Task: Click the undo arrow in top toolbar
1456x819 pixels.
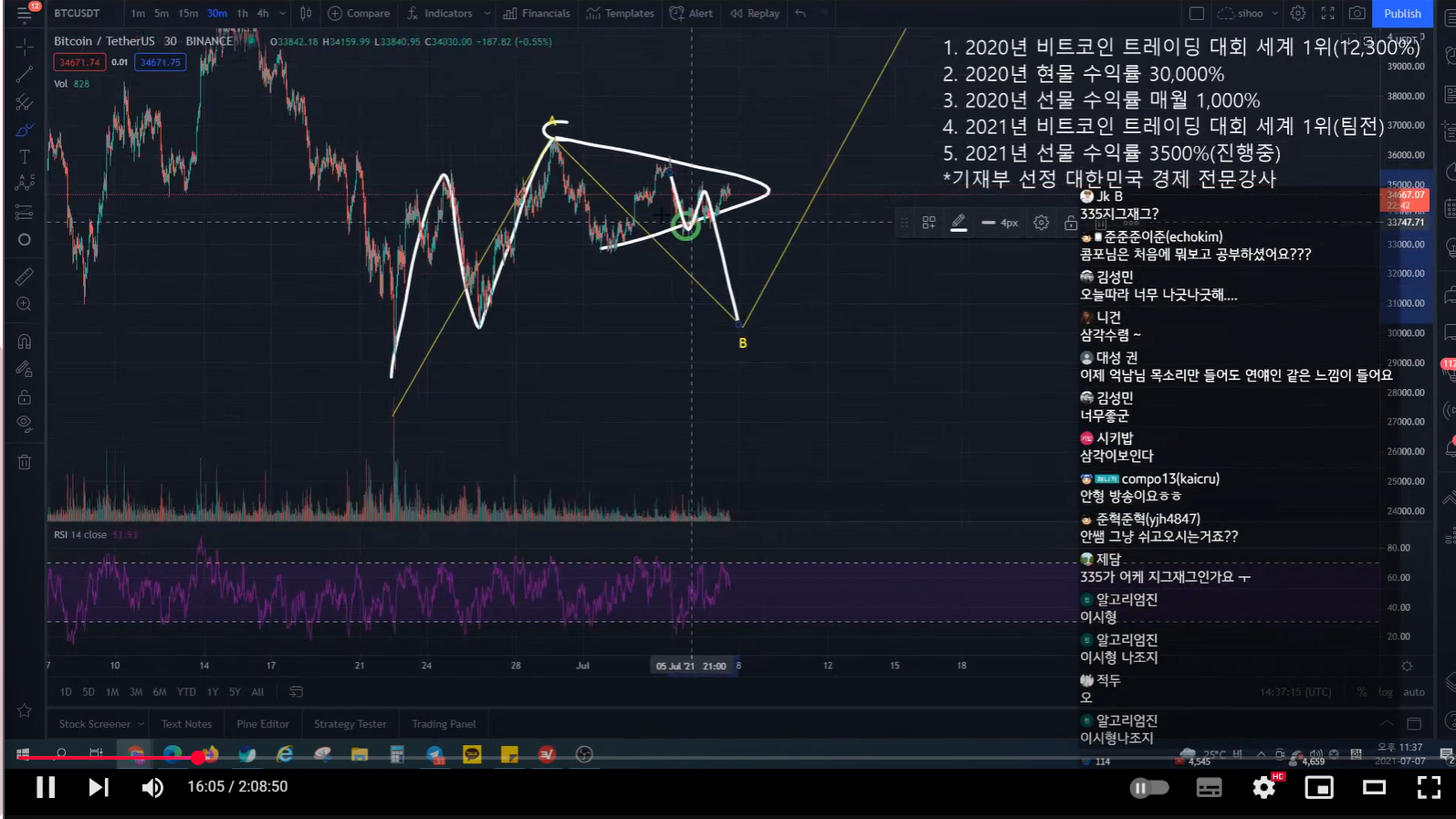Action: (x=801, y=14)
